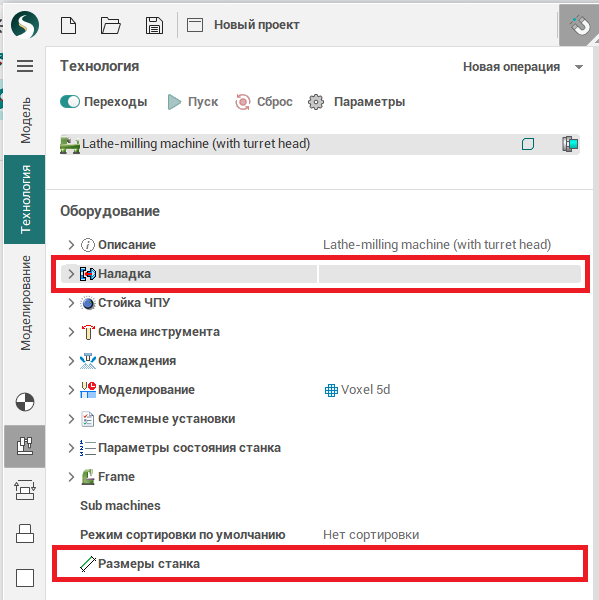Expand Параметры состояния станка item
The image size is (599, 600).
pyautogui.click(x=71, y=448)
